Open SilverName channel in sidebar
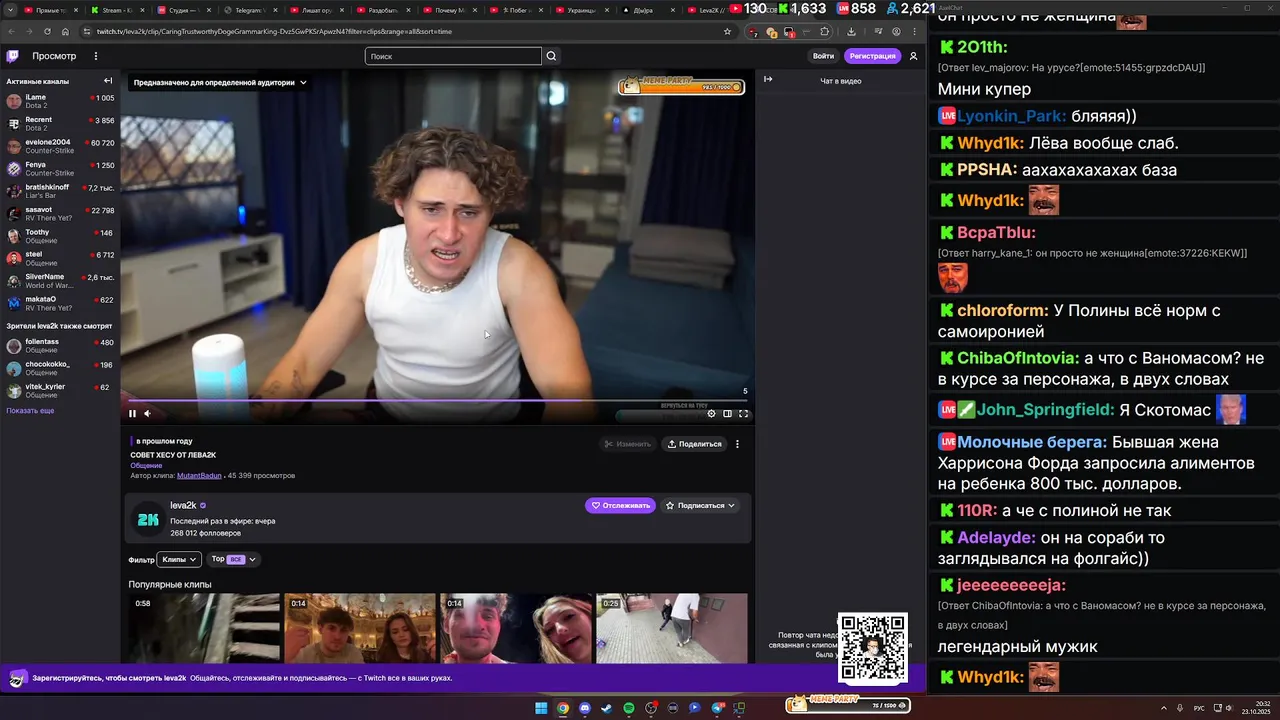Screen dimensions: 1280x720 click(x=60, y=280)
